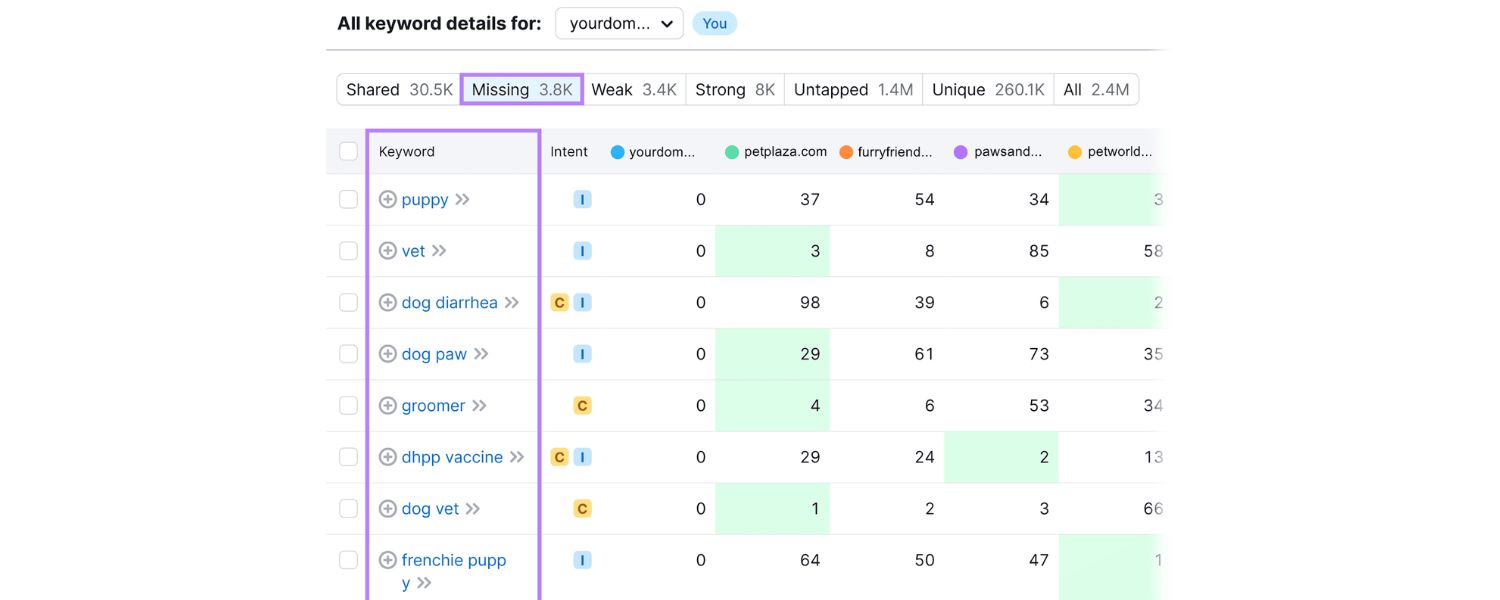Click the informational intent badge on the puppy row
The image size is (1500, 600).
(x=582, y=199)
